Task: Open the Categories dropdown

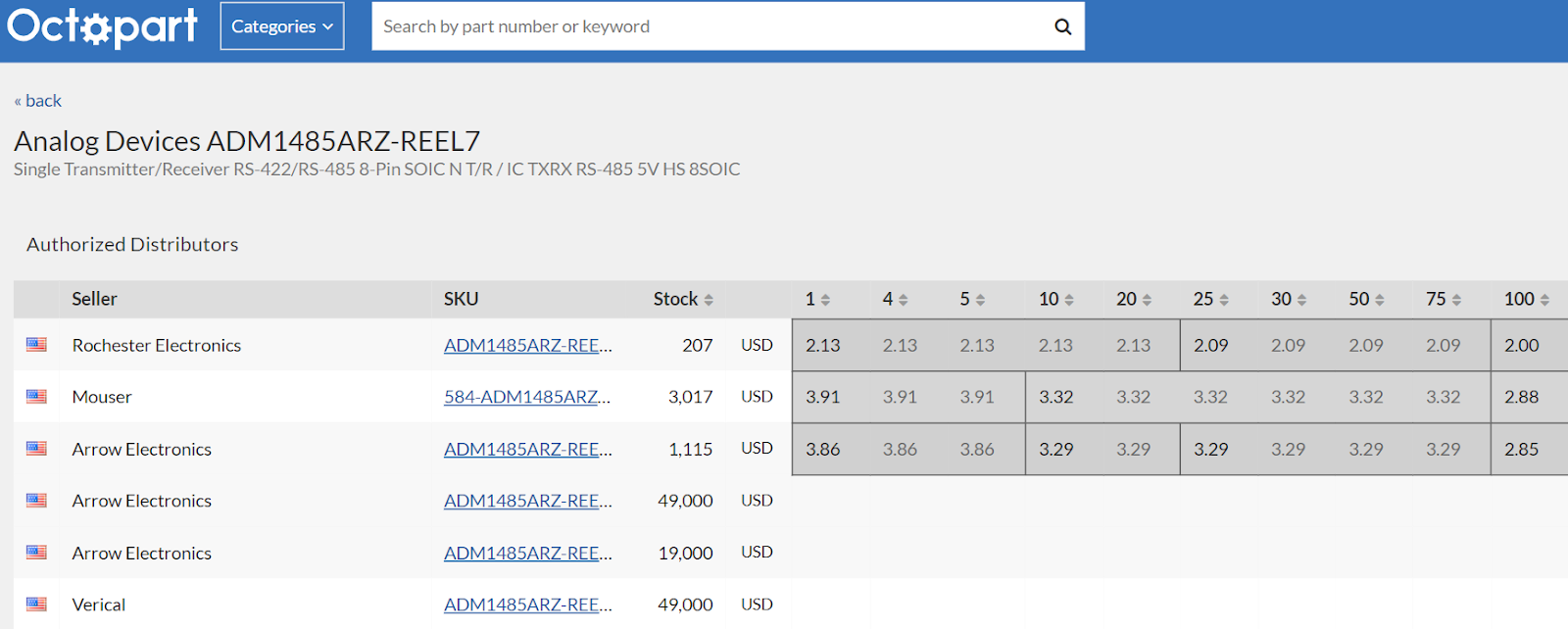Action: (282, 26)
